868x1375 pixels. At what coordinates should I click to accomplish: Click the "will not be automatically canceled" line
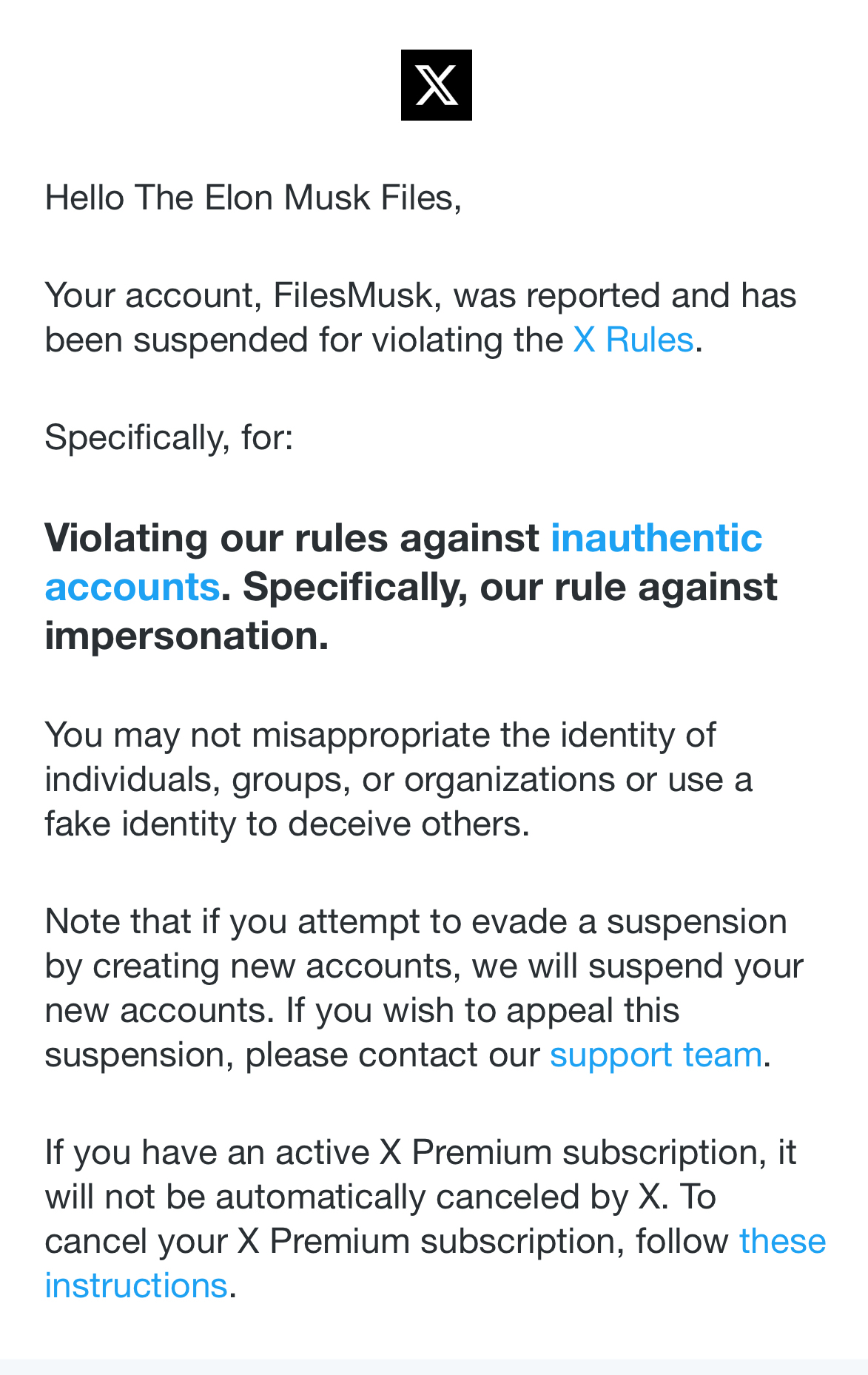380,1197
